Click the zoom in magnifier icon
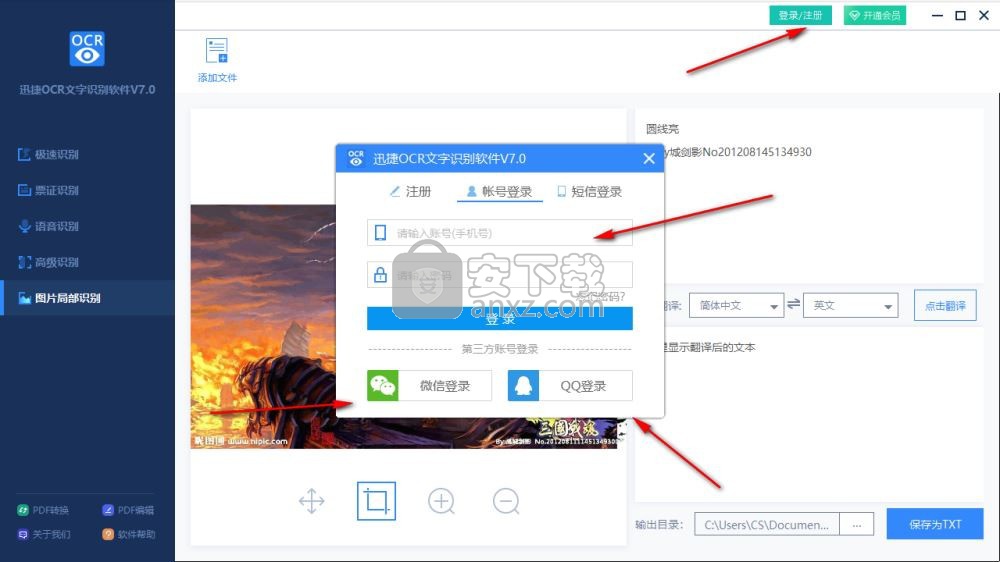 click(x=441, y=501)
